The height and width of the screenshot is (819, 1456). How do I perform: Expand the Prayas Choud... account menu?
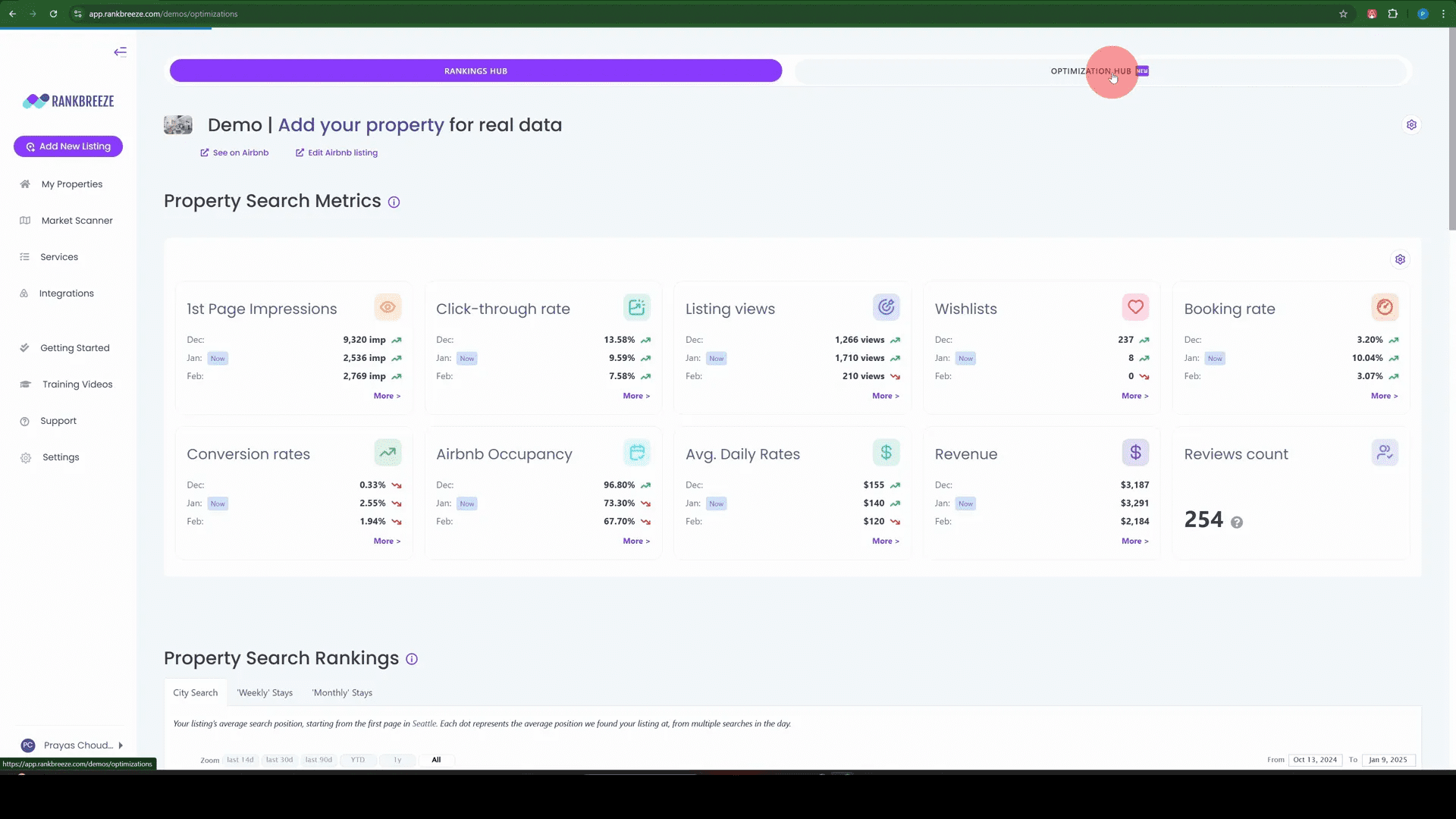coord(72,745)
